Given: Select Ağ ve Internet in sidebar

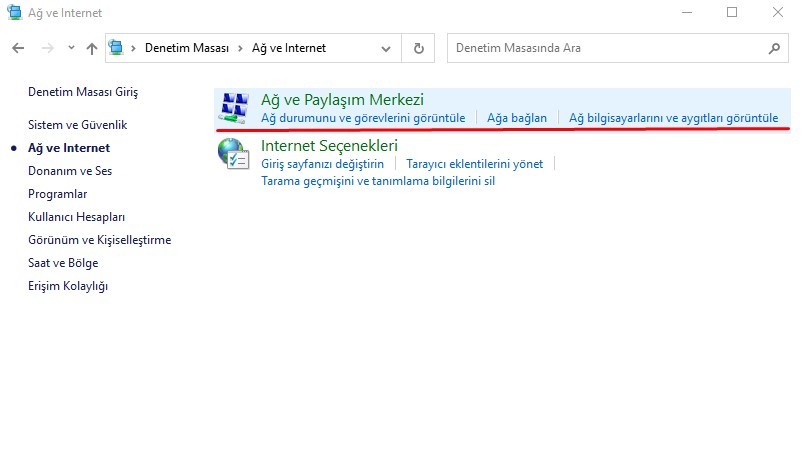Looking at the screenshot, I should 69,148.
